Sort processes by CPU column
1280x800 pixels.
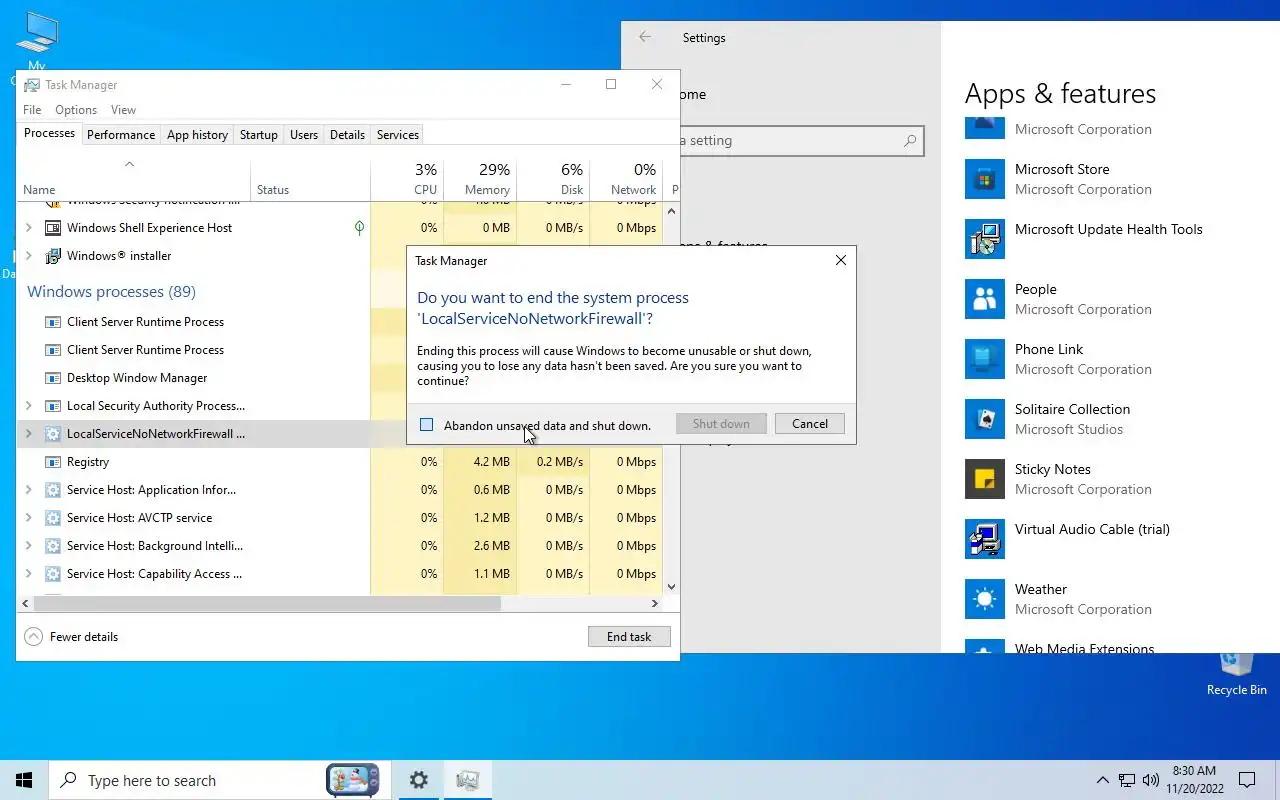(407, 179)
